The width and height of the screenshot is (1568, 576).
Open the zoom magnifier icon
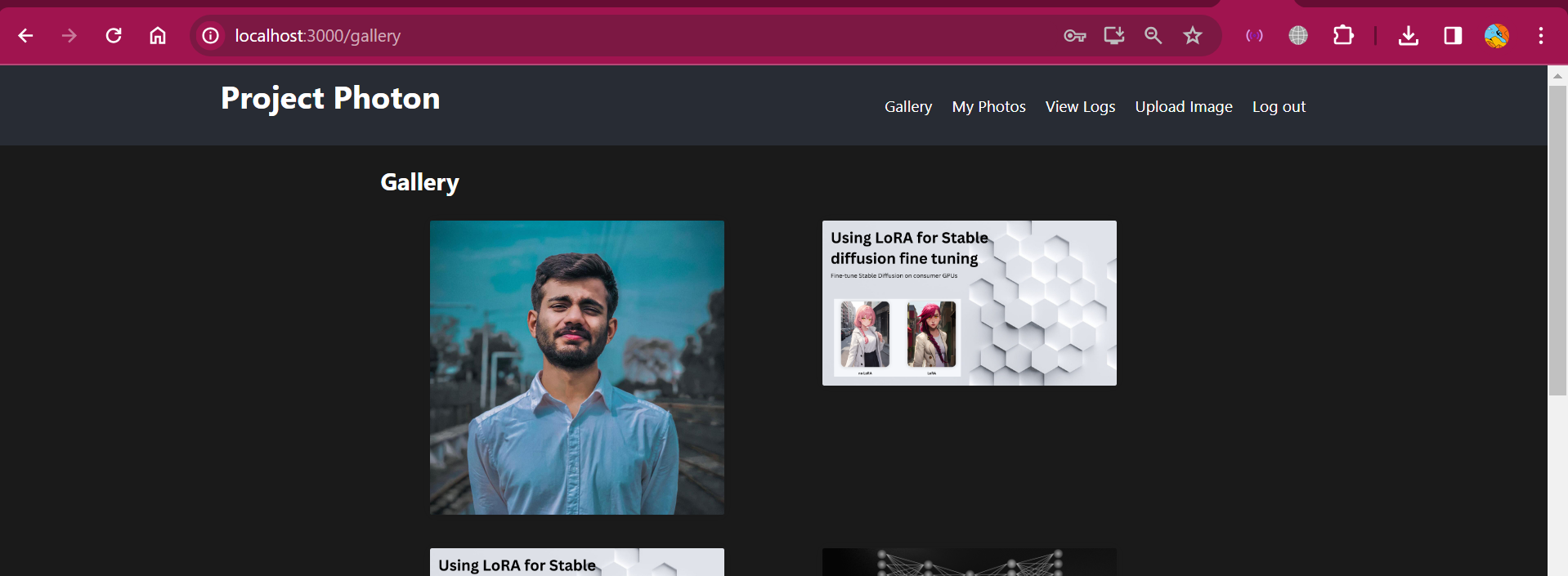[x=1154, y=36]
